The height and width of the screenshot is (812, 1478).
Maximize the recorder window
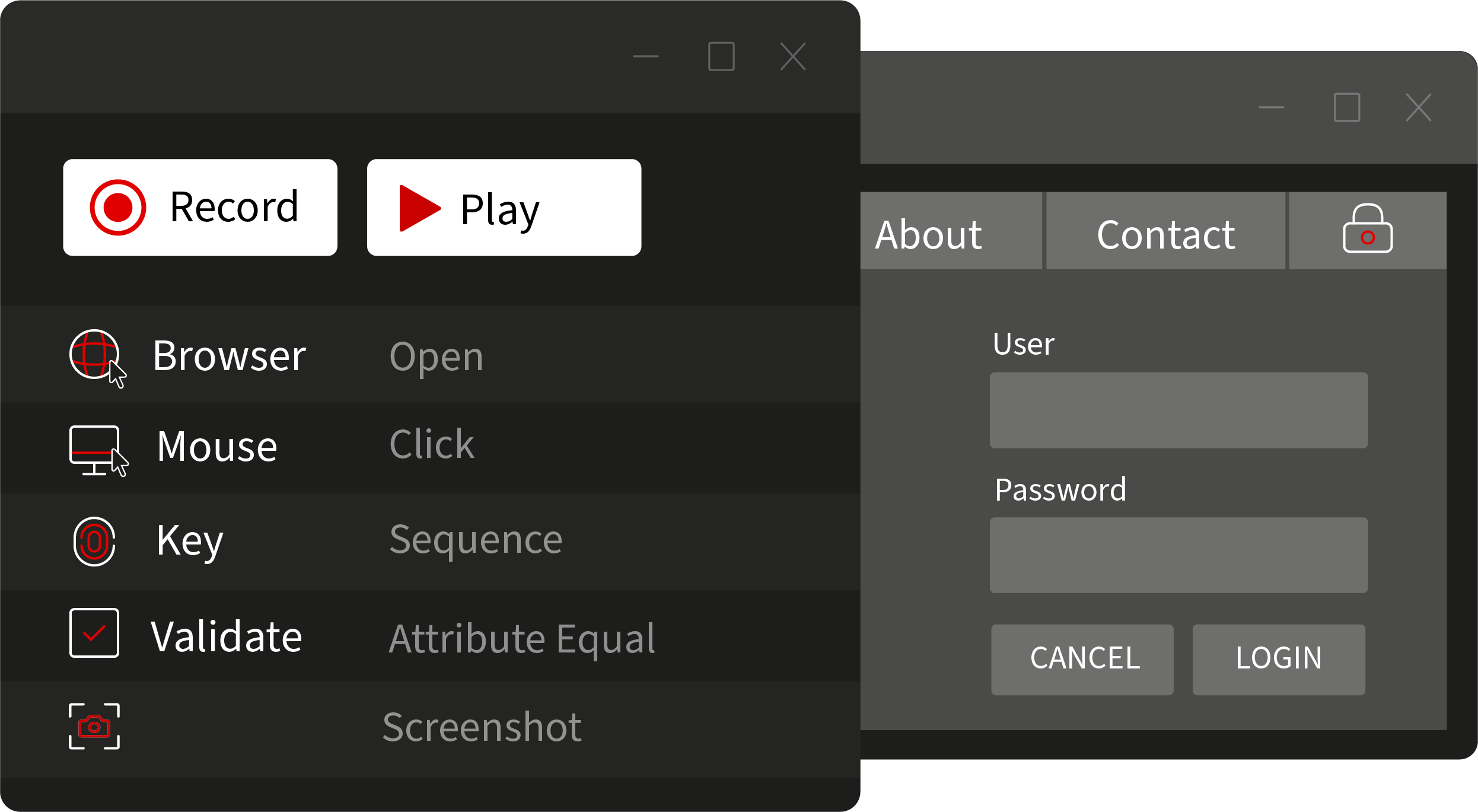[721, 56]
